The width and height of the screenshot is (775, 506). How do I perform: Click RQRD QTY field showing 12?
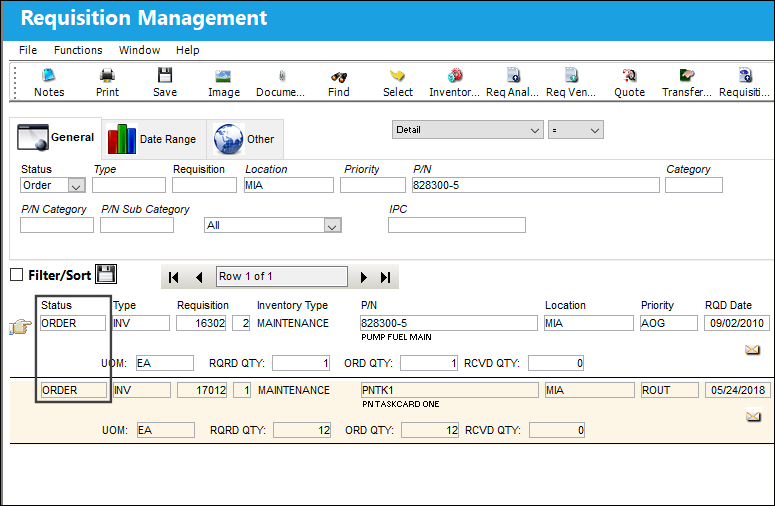[x=301, y=430]
